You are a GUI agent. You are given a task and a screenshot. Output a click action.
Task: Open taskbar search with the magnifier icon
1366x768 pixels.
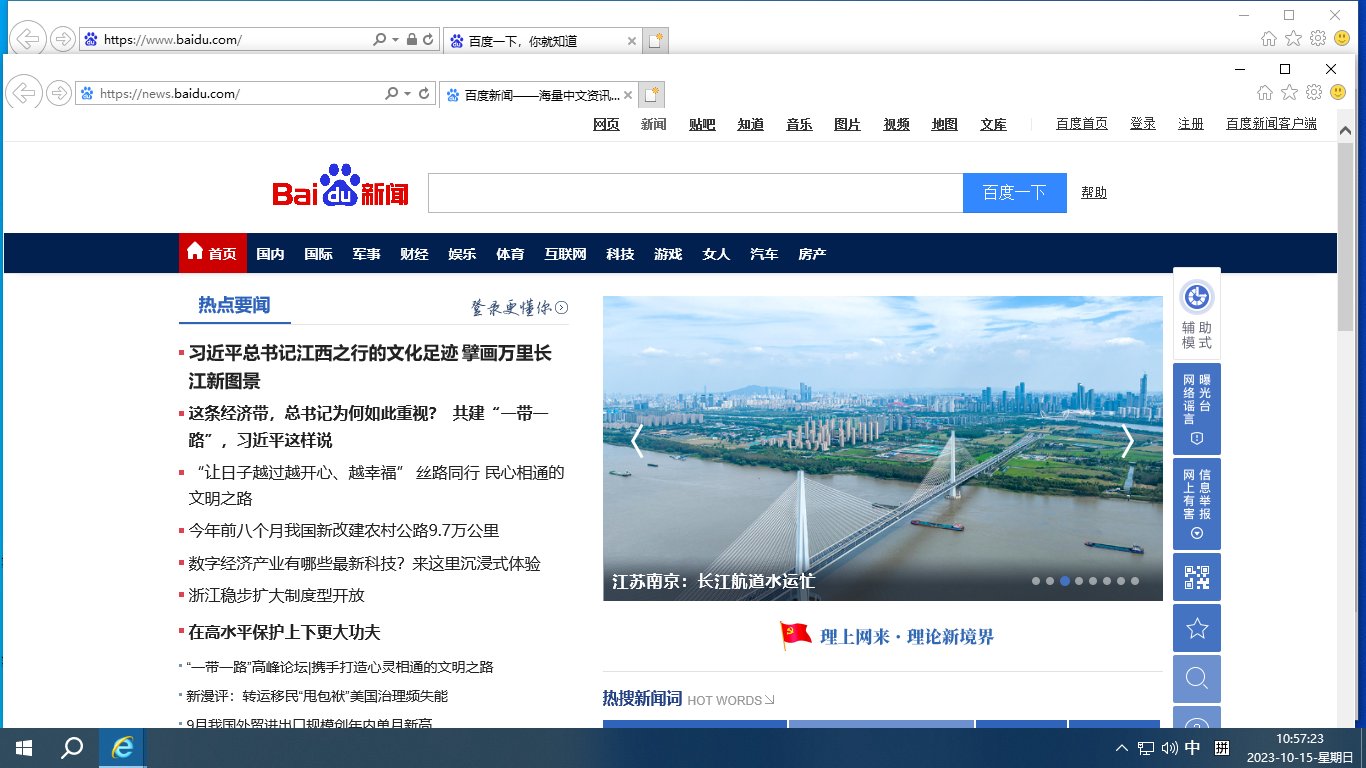tap(69, 748)
